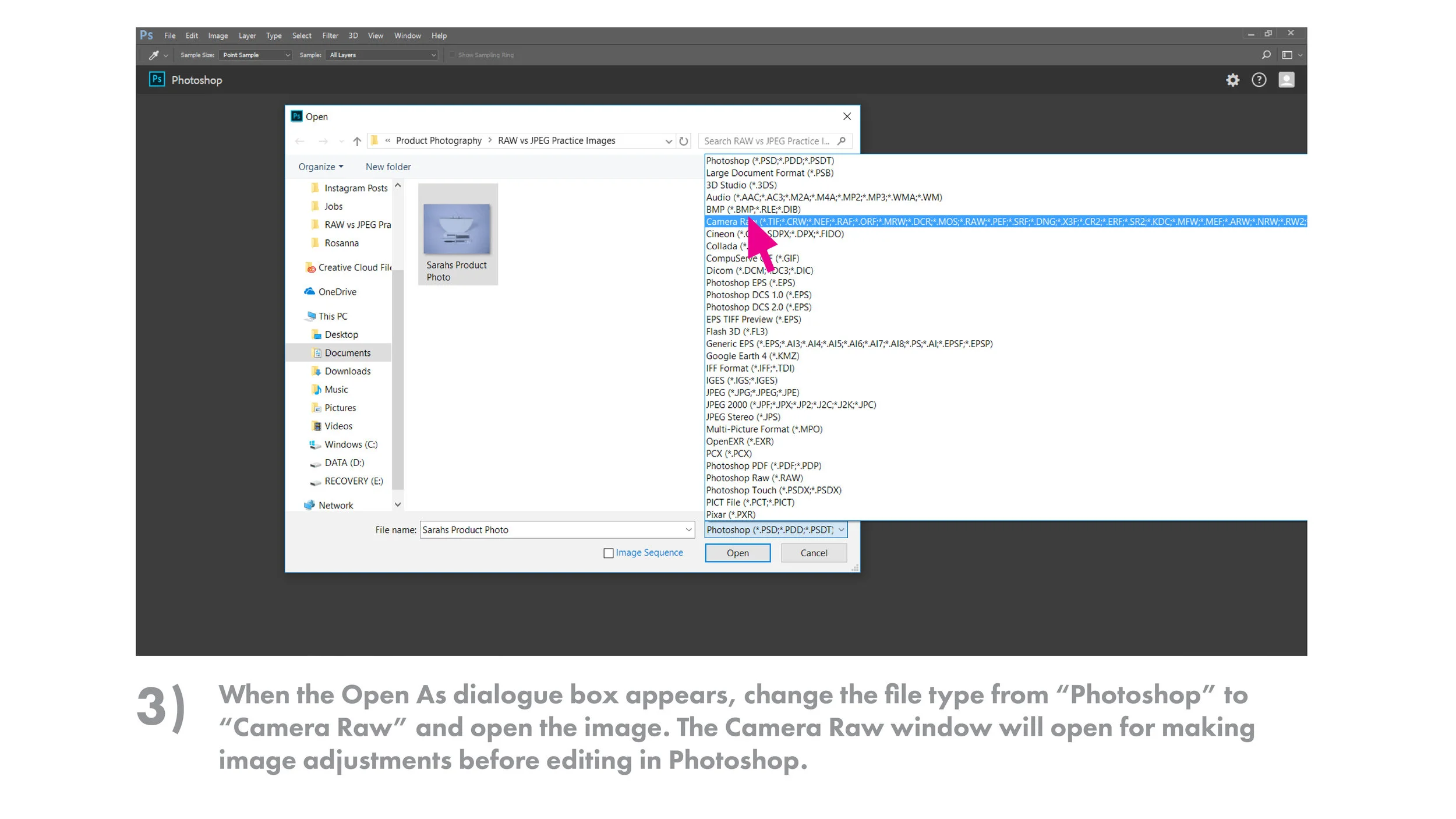This screenshot has width=1456, height=819.
Task: Open the DATA (D:) drive
Action: tap(337, 463)
